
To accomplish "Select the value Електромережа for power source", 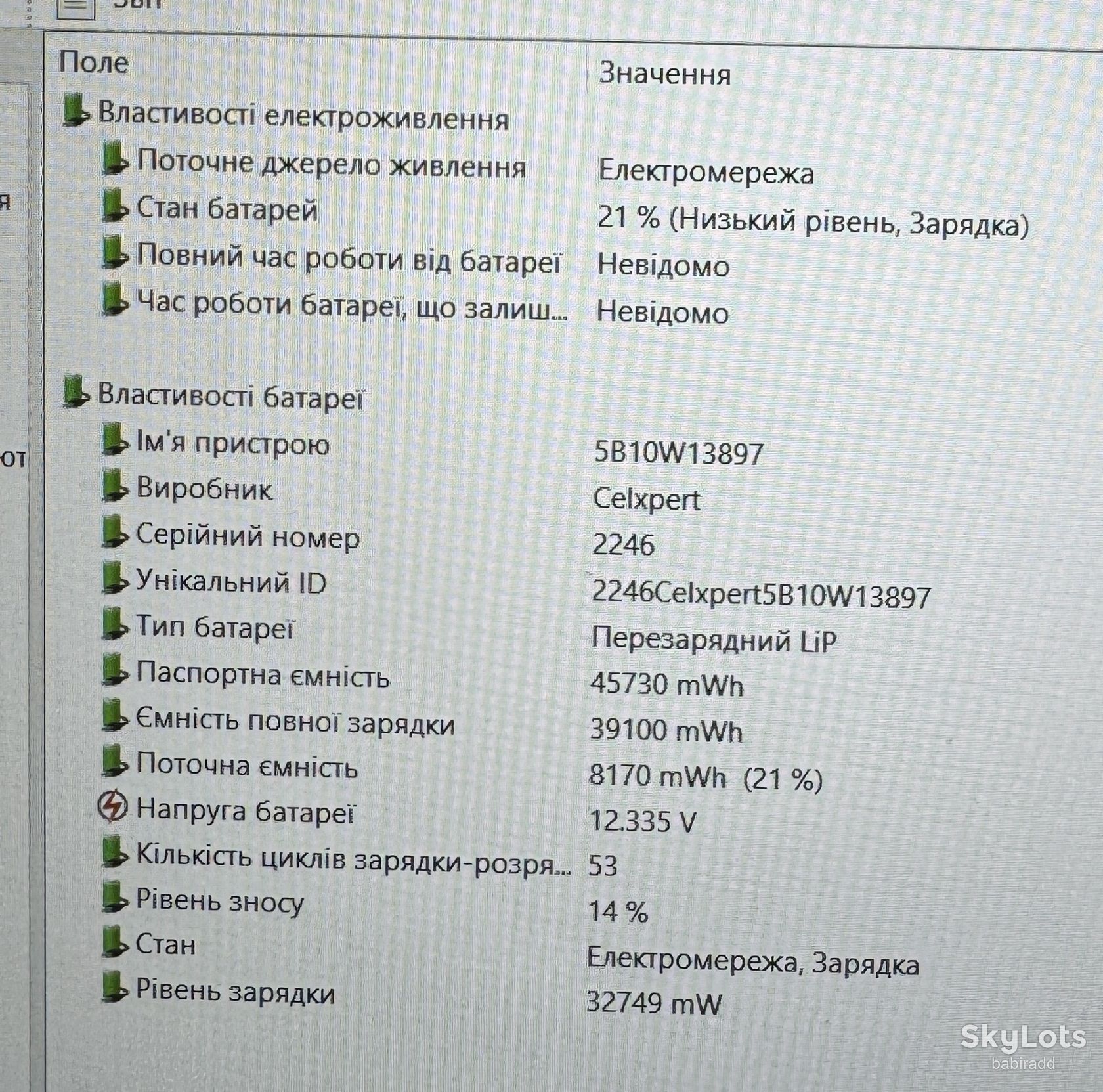I will 706,173.
